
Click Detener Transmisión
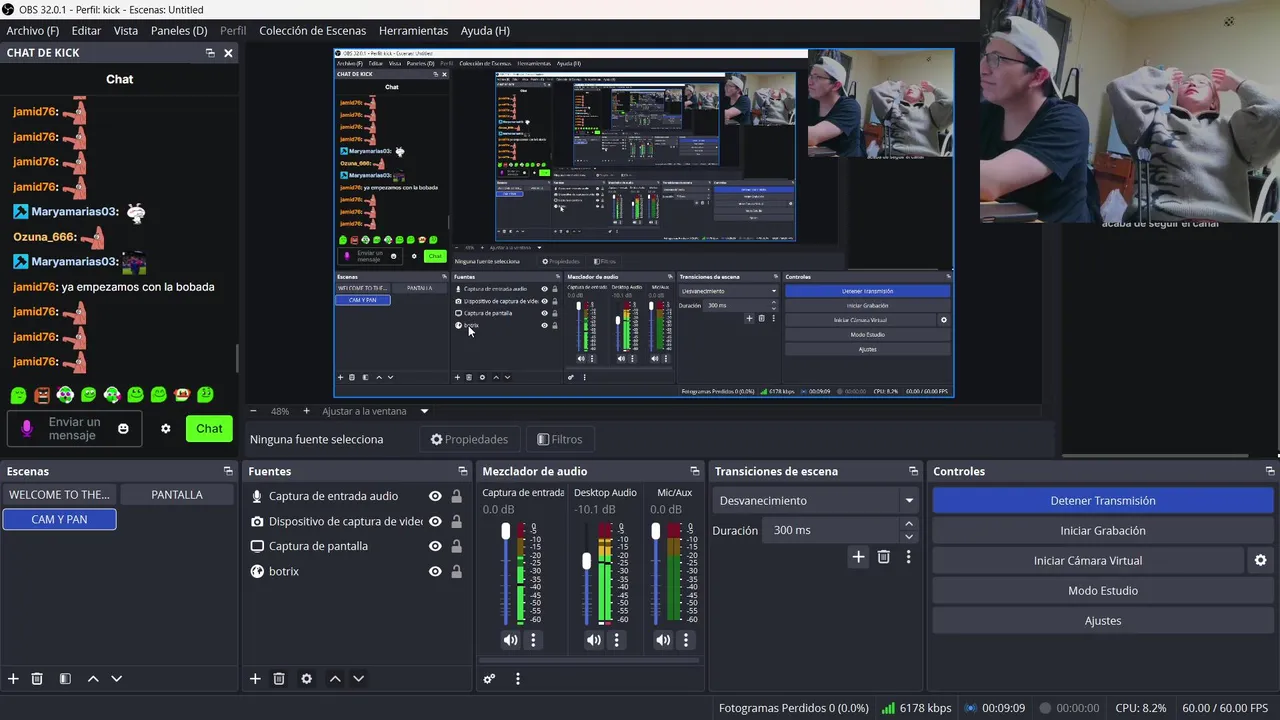point(1103,501)
